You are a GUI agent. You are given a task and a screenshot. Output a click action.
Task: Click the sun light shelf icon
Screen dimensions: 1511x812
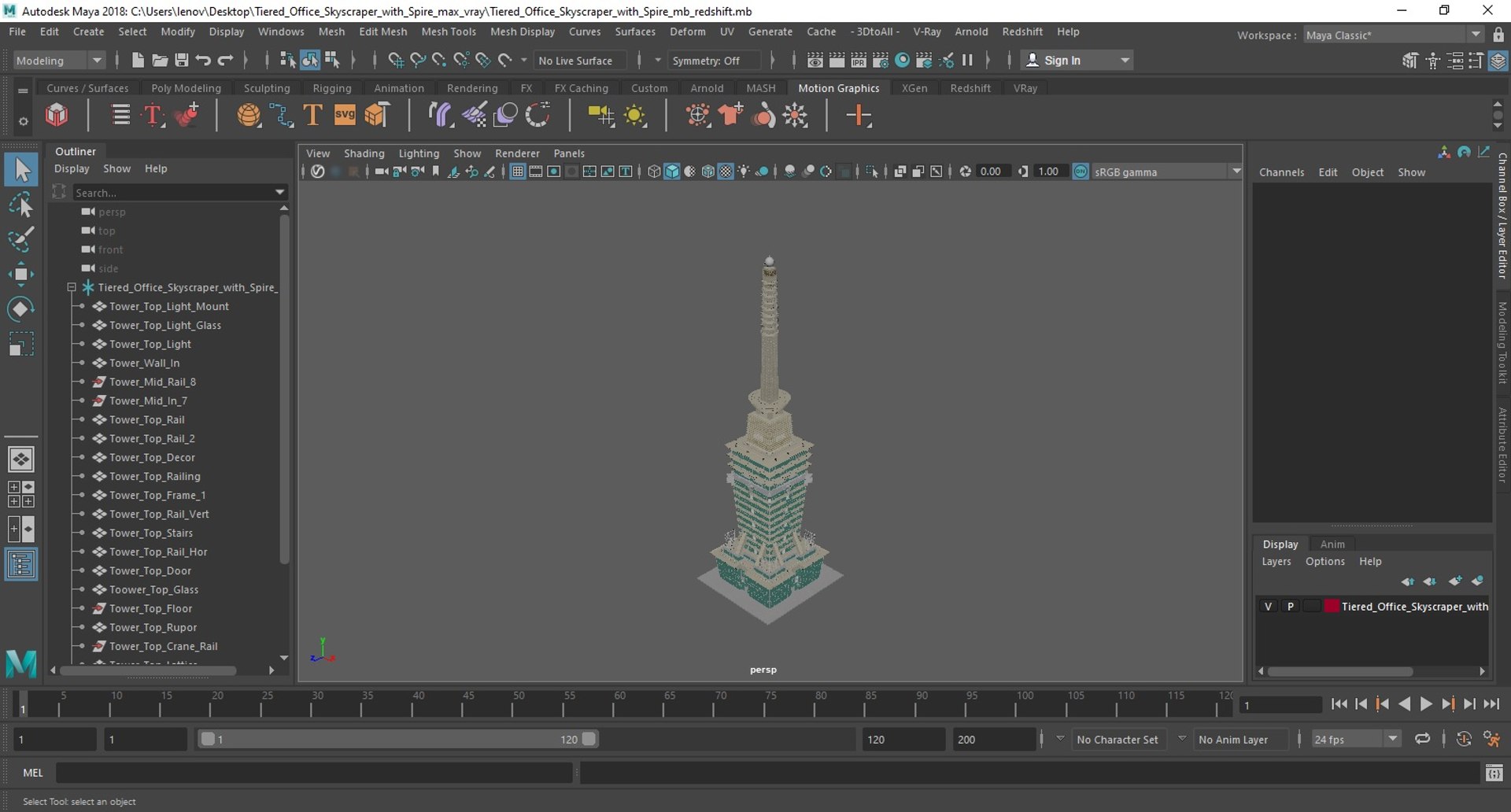(634, 116)
